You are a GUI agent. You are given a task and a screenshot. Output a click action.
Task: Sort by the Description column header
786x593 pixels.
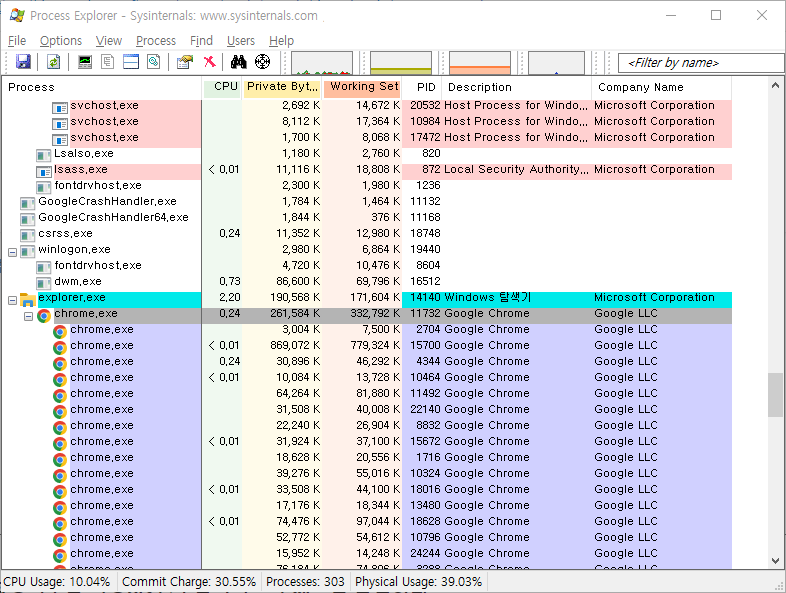[517, 87]
